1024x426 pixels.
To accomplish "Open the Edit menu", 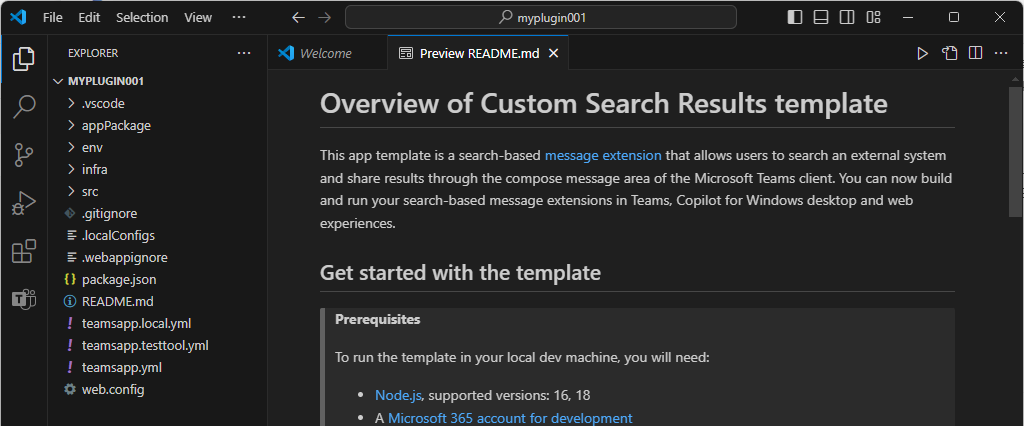I will click(x=89, y=18).
